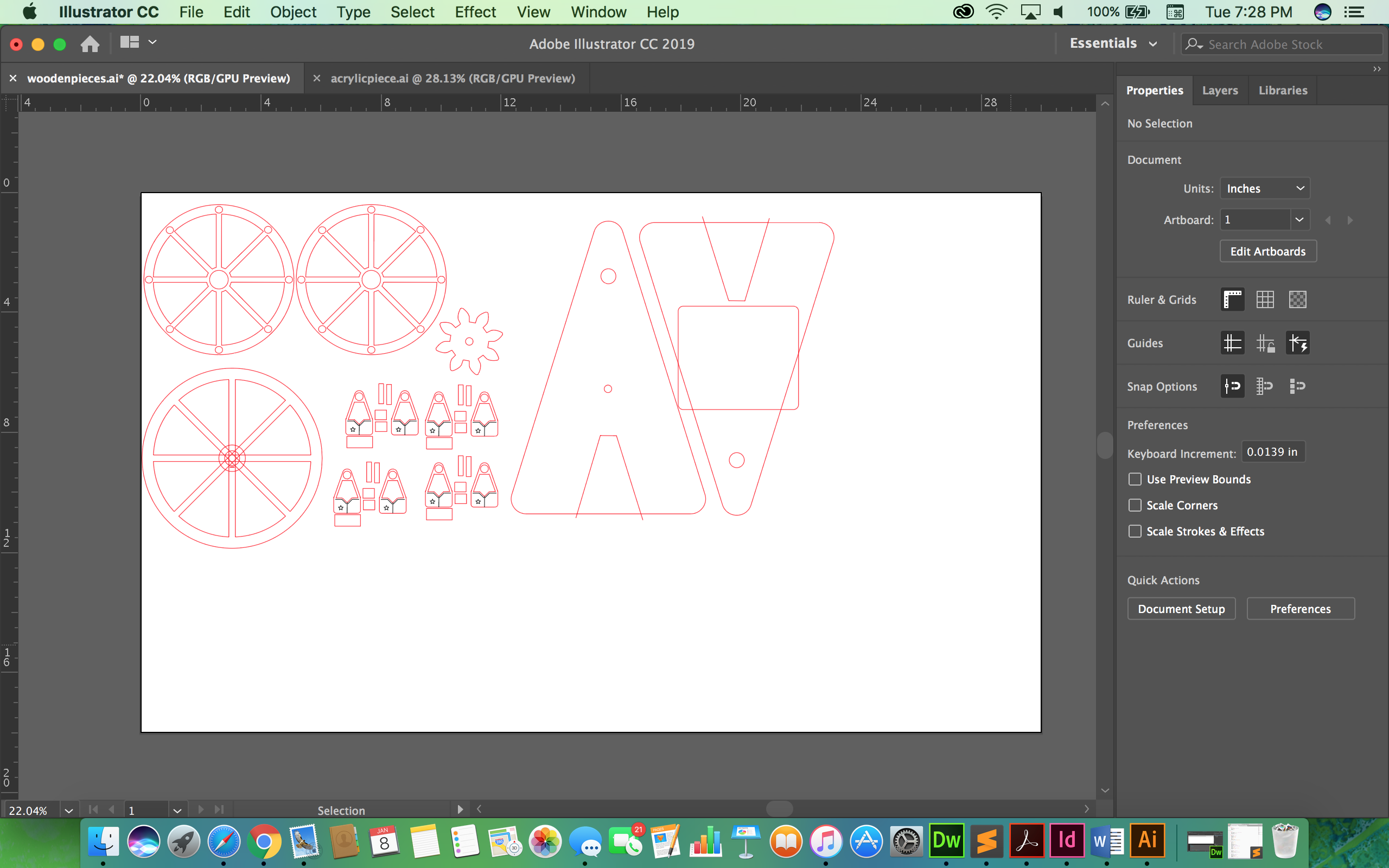Open InDesign from the Dock
1389x868 pixels.
coord(1066,840)
